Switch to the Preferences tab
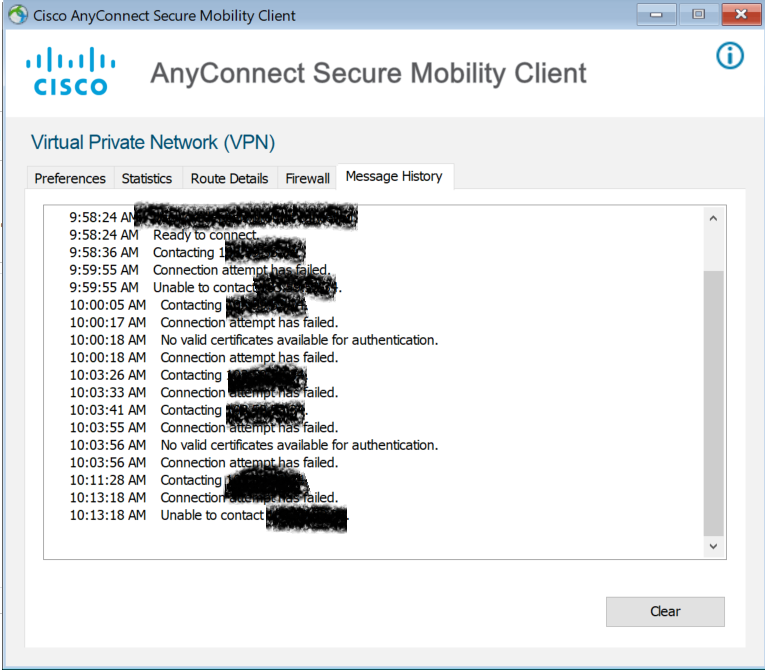 pyautogui.click(x=70, y=178)
